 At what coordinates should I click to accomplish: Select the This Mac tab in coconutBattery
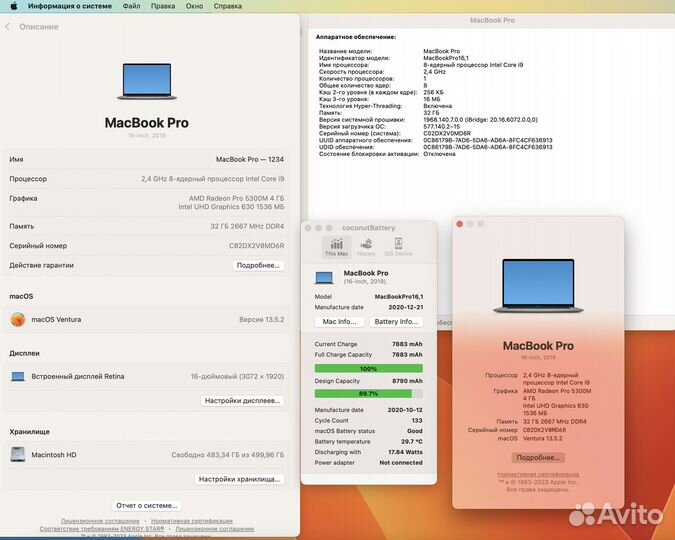[x=336, y=247]
